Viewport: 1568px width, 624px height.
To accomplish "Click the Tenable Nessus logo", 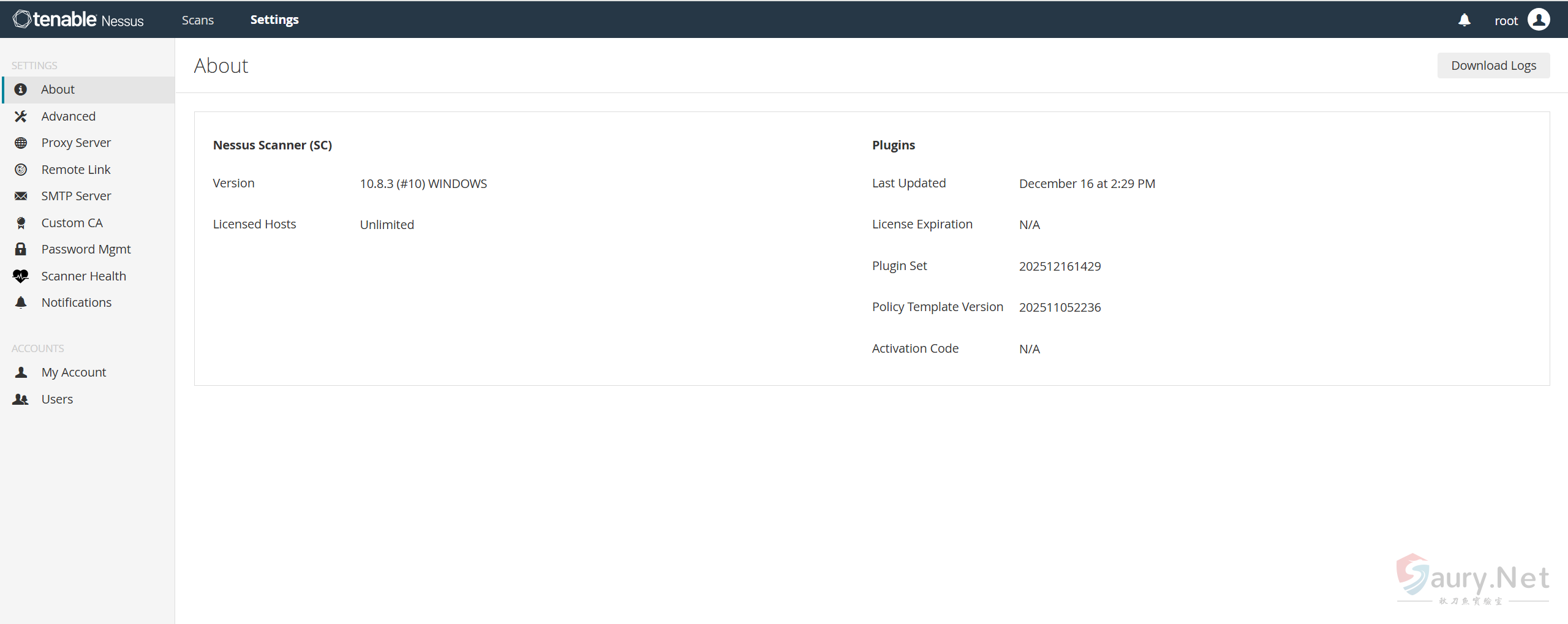I will click(x=78, y=20).
